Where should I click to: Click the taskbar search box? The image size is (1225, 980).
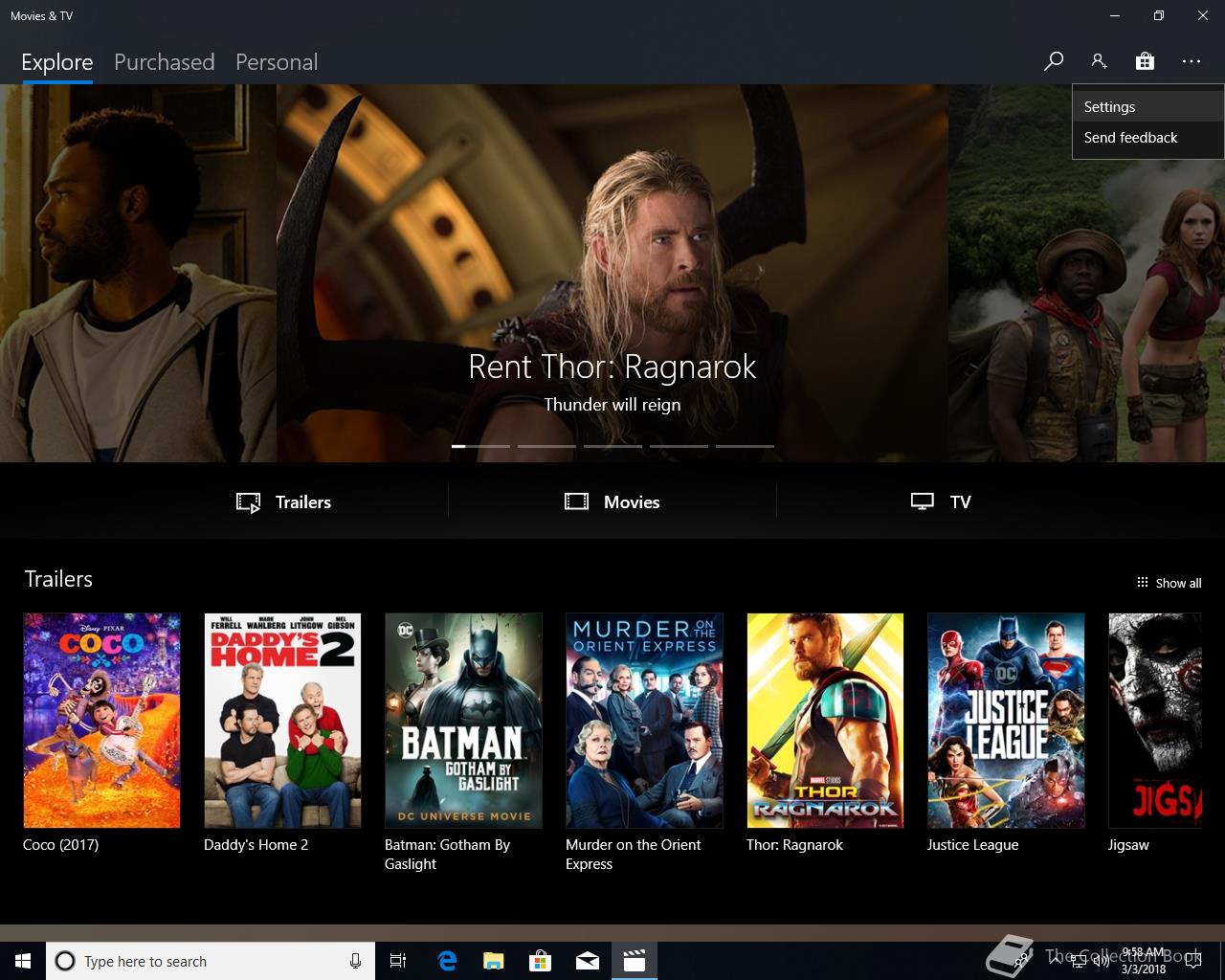point(209,961)
